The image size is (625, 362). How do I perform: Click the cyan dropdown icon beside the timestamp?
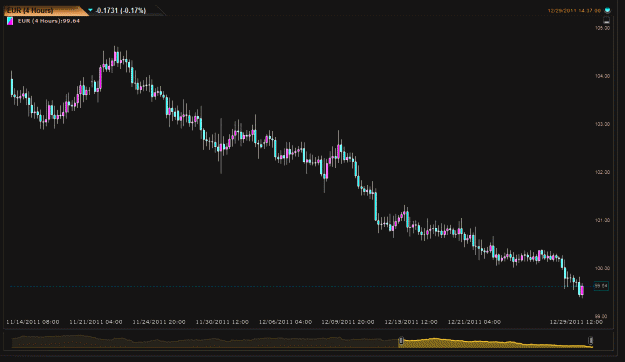point(607,10)
